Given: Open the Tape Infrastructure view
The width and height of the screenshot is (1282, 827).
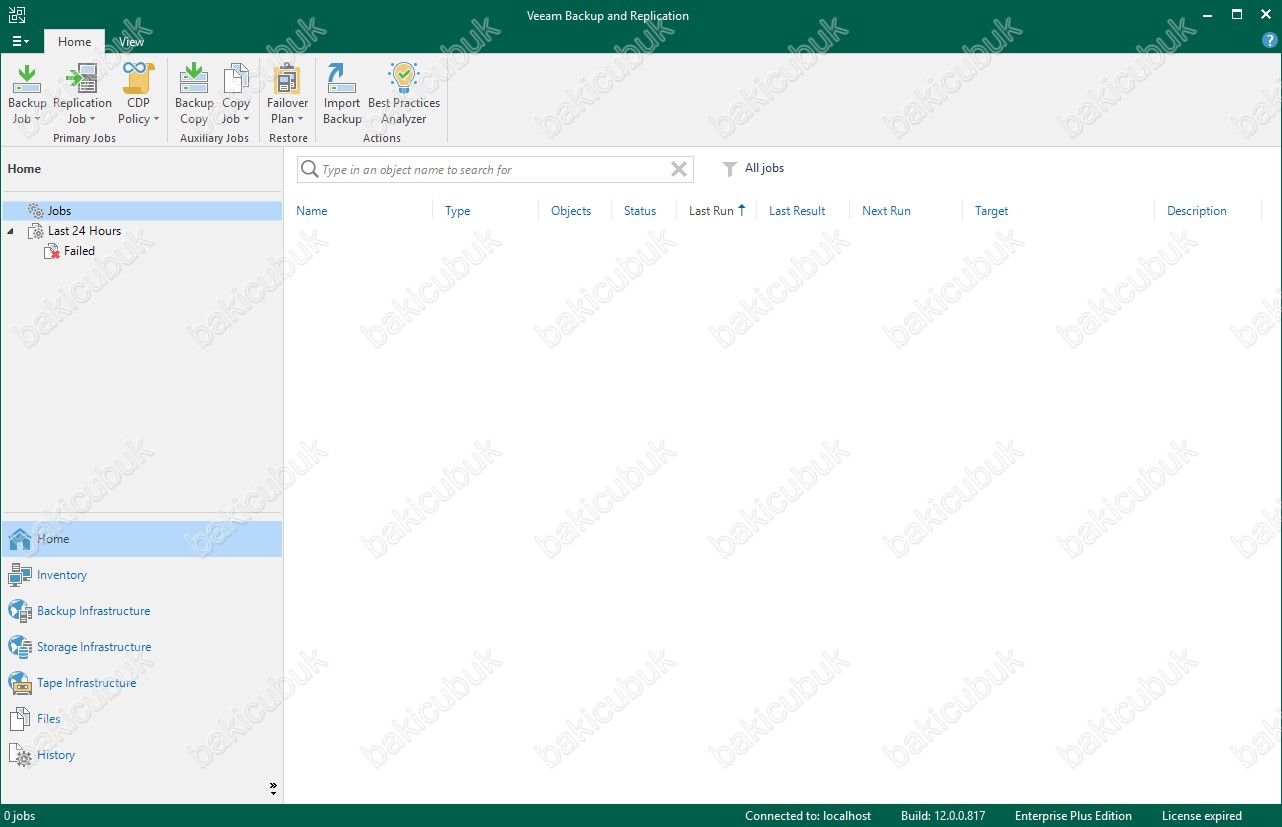Looking at the screenshot, I should (141, 683).
